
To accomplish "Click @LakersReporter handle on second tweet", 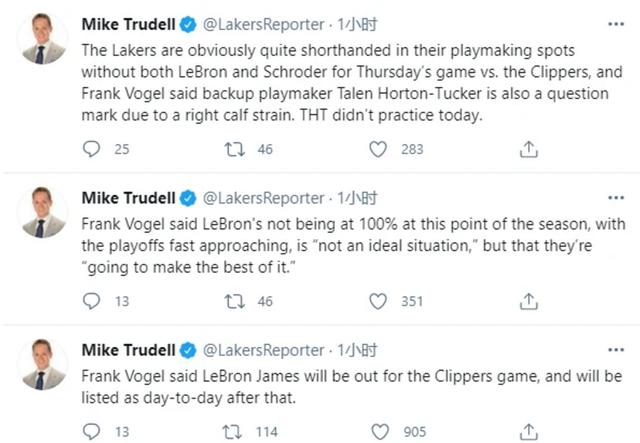I will pos(264,197).
